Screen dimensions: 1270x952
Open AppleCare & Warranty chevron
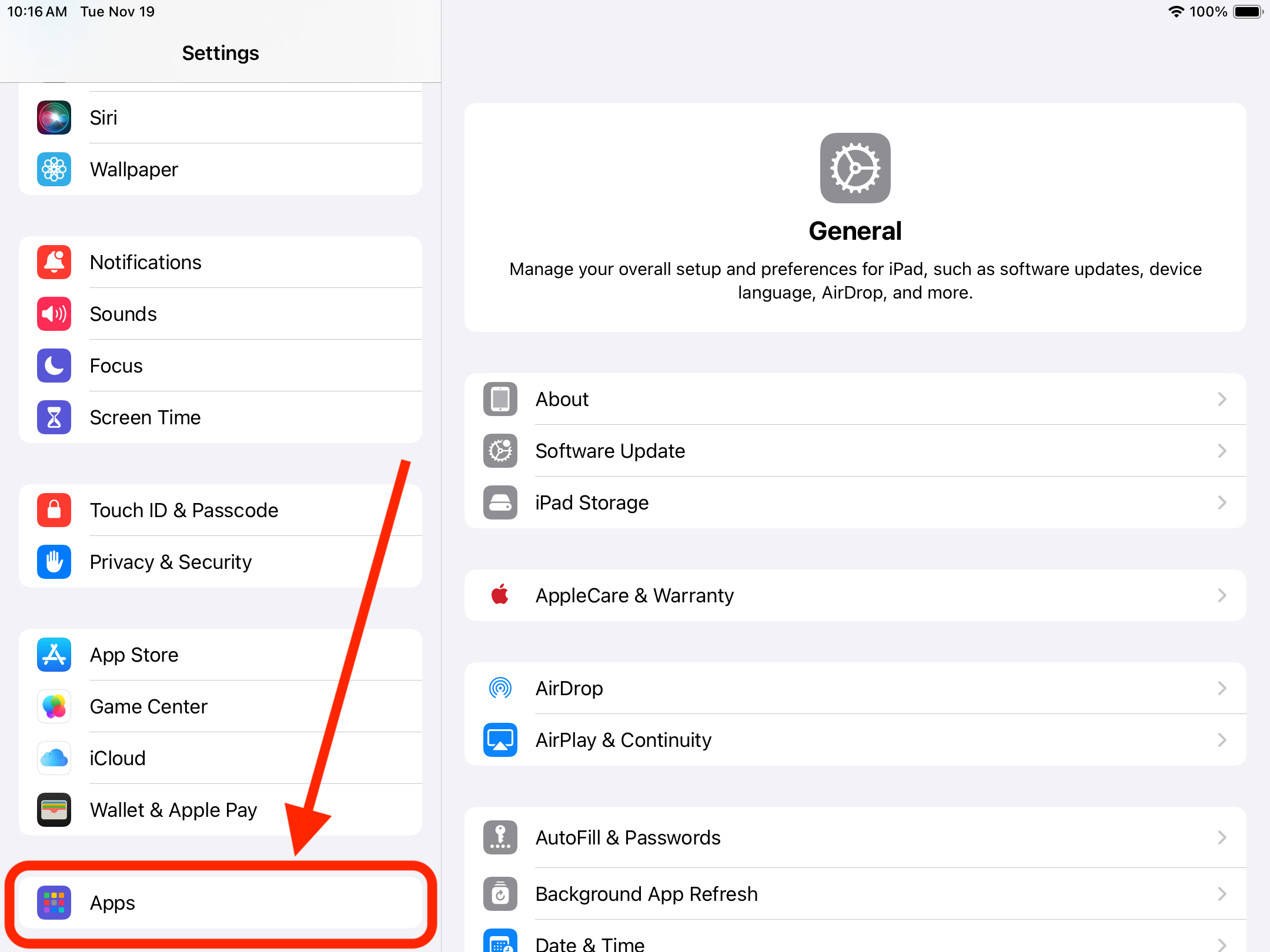pos(1222,595)
